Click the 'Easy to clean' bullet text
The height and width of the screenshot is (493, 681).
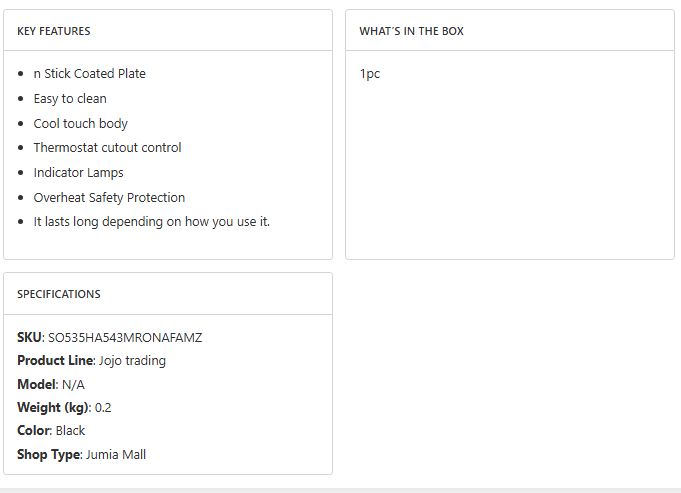[x=70, y=99]
